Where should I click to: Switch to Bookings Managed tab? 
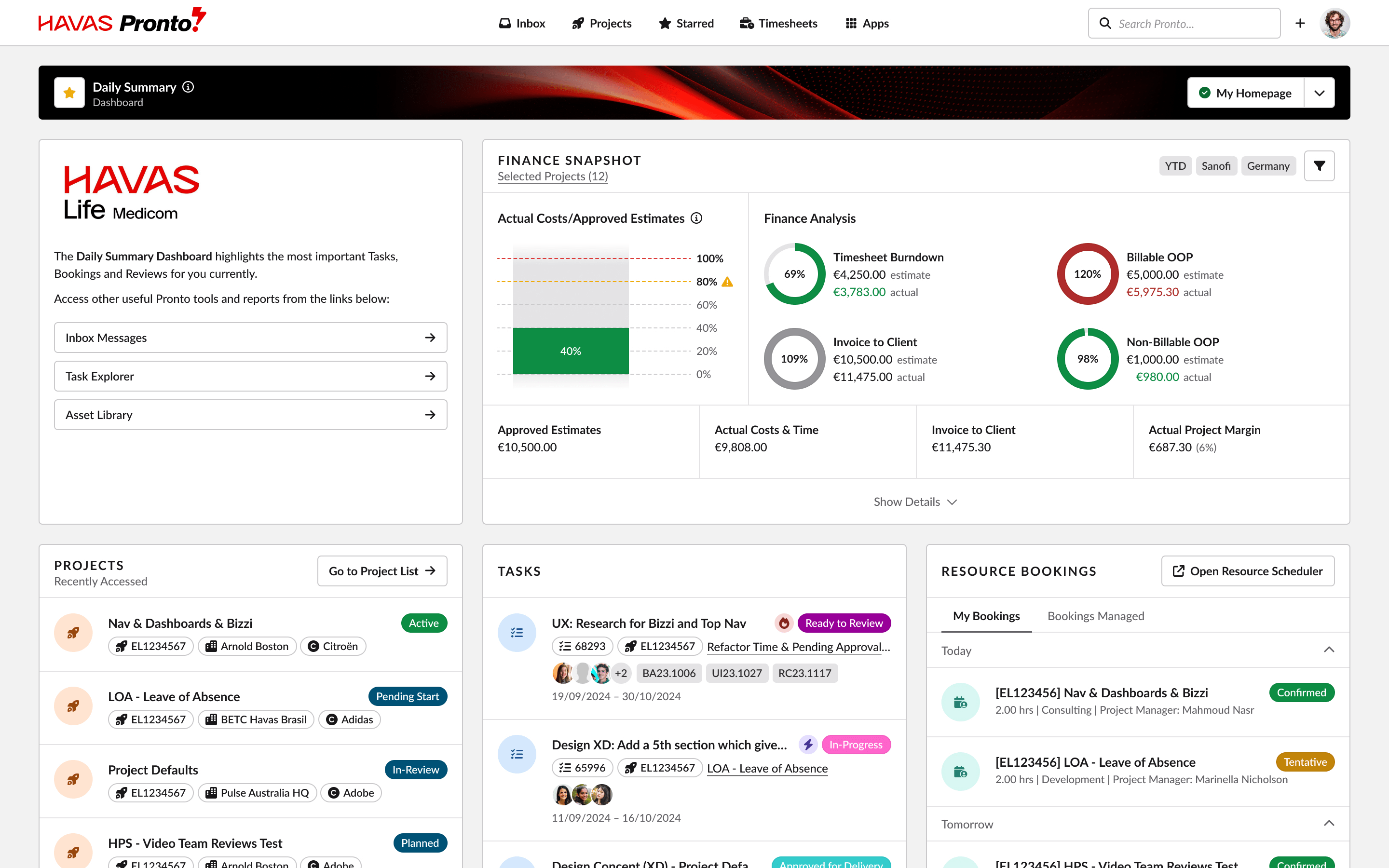1095,616
